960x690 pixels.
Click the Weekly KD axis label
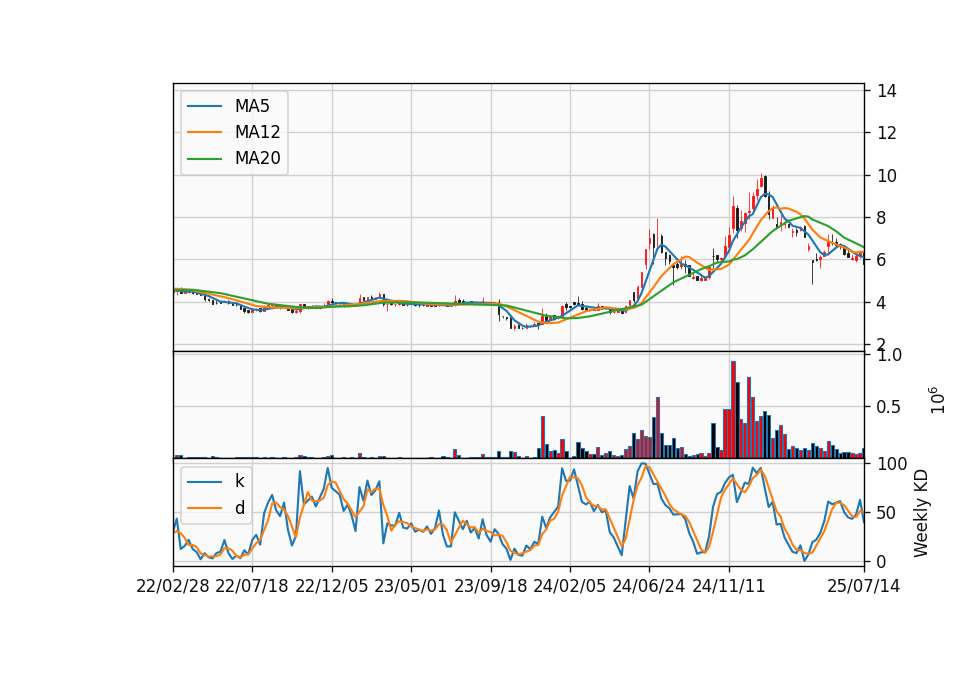click(x=921, y=514)
